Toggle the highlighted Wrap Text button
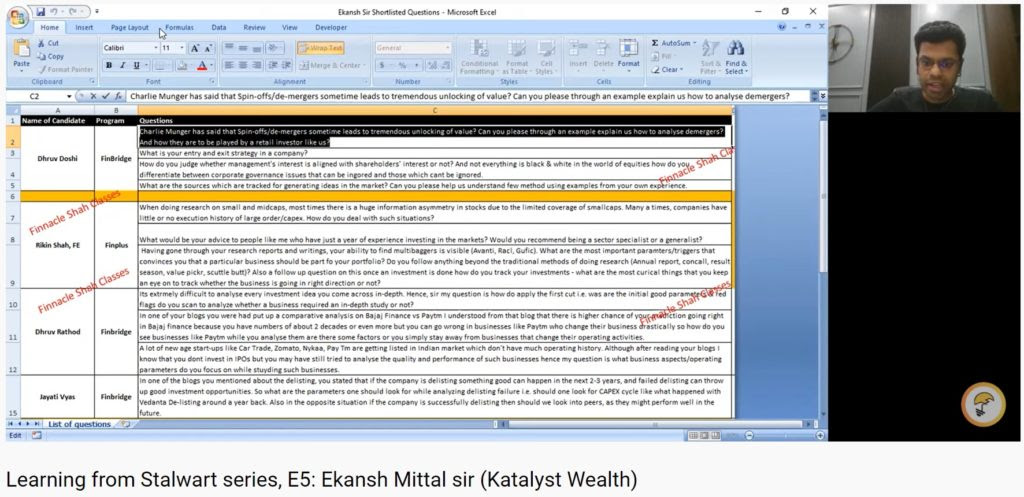 pyautogui.click(x=321, y=48)
